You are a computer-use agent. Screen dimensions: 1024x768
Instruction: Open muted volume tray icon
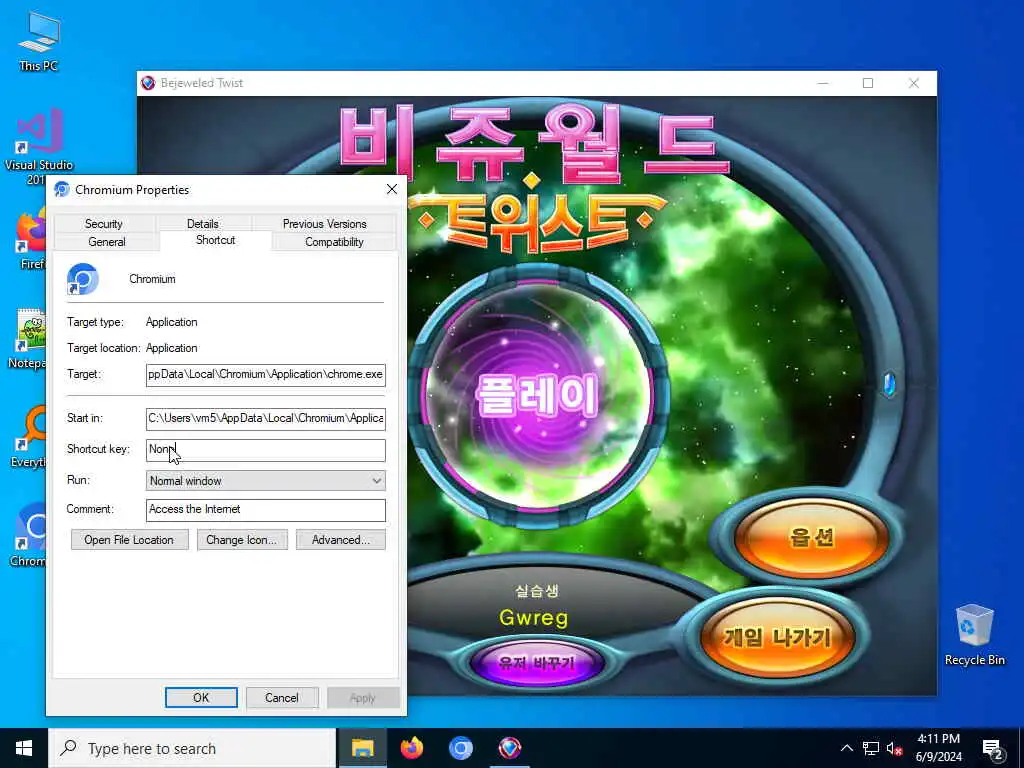click(x=894, y=748)
